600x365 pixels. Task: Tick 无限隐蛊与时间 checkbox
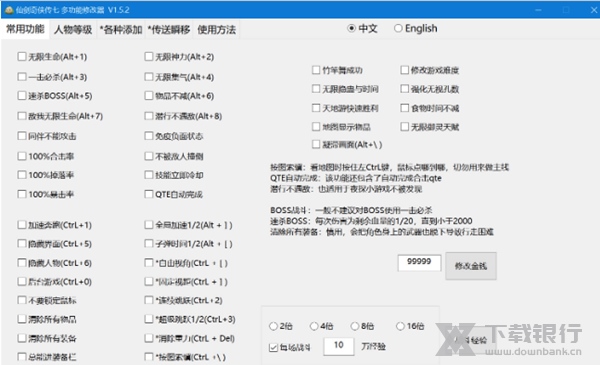(x=316, y=89)
